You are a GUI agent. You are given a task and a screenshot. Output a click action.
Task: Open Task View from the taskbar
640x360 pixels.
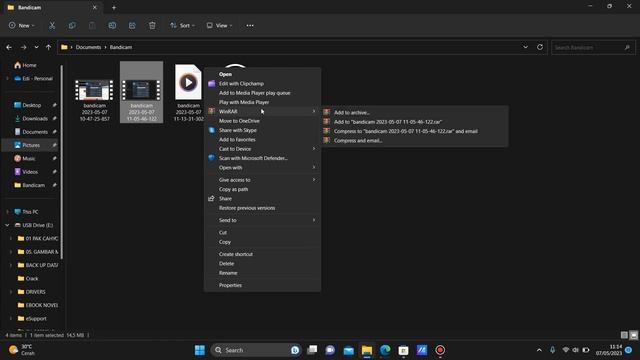tap(312, 350)
